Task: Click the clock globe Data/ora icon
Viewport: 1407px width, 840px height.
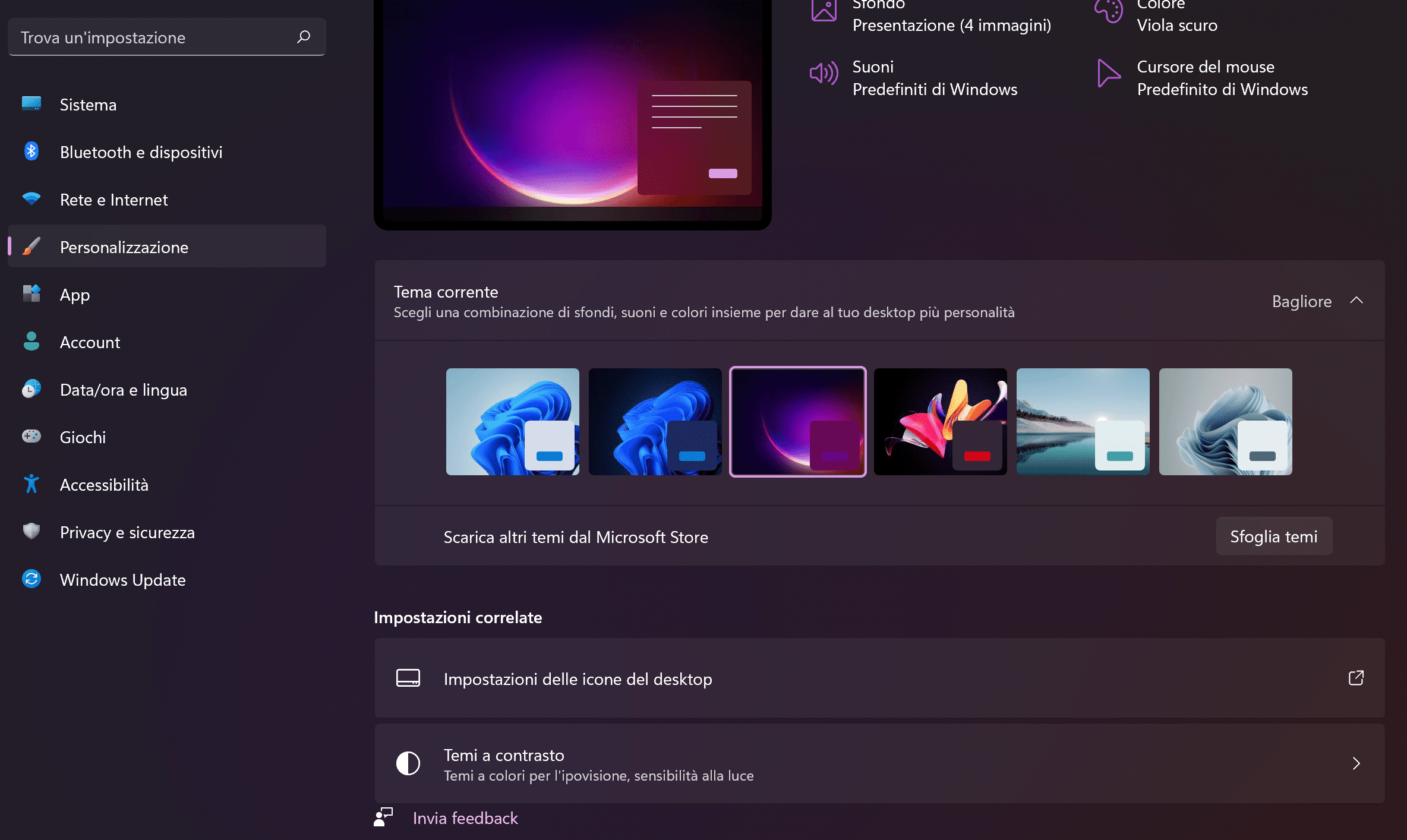Action: tap(31, 389)
